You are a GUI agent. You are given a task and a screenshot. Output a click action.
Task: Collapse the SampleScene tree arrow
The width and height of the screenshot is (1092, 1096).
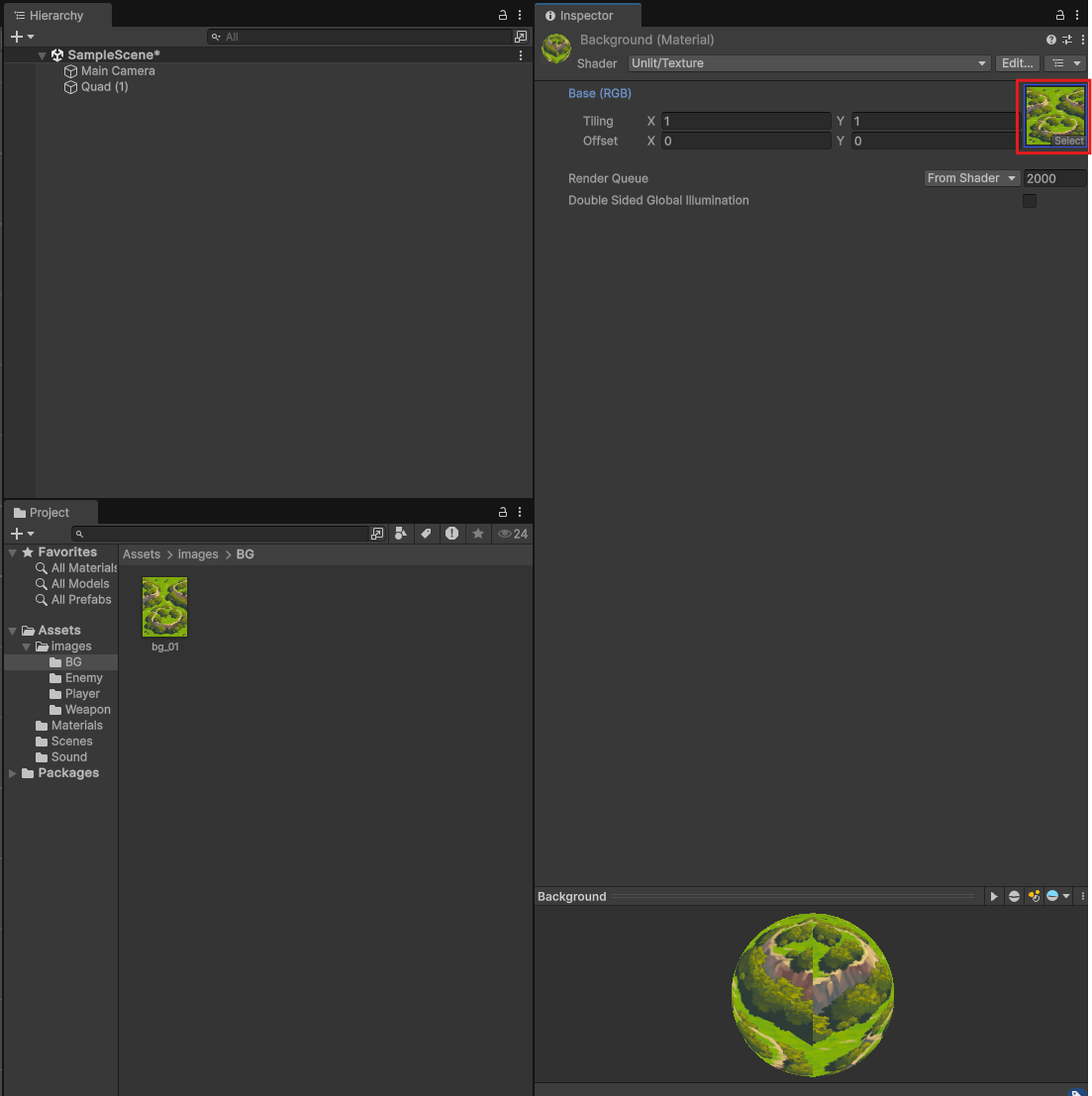click(x=42, y=55)
